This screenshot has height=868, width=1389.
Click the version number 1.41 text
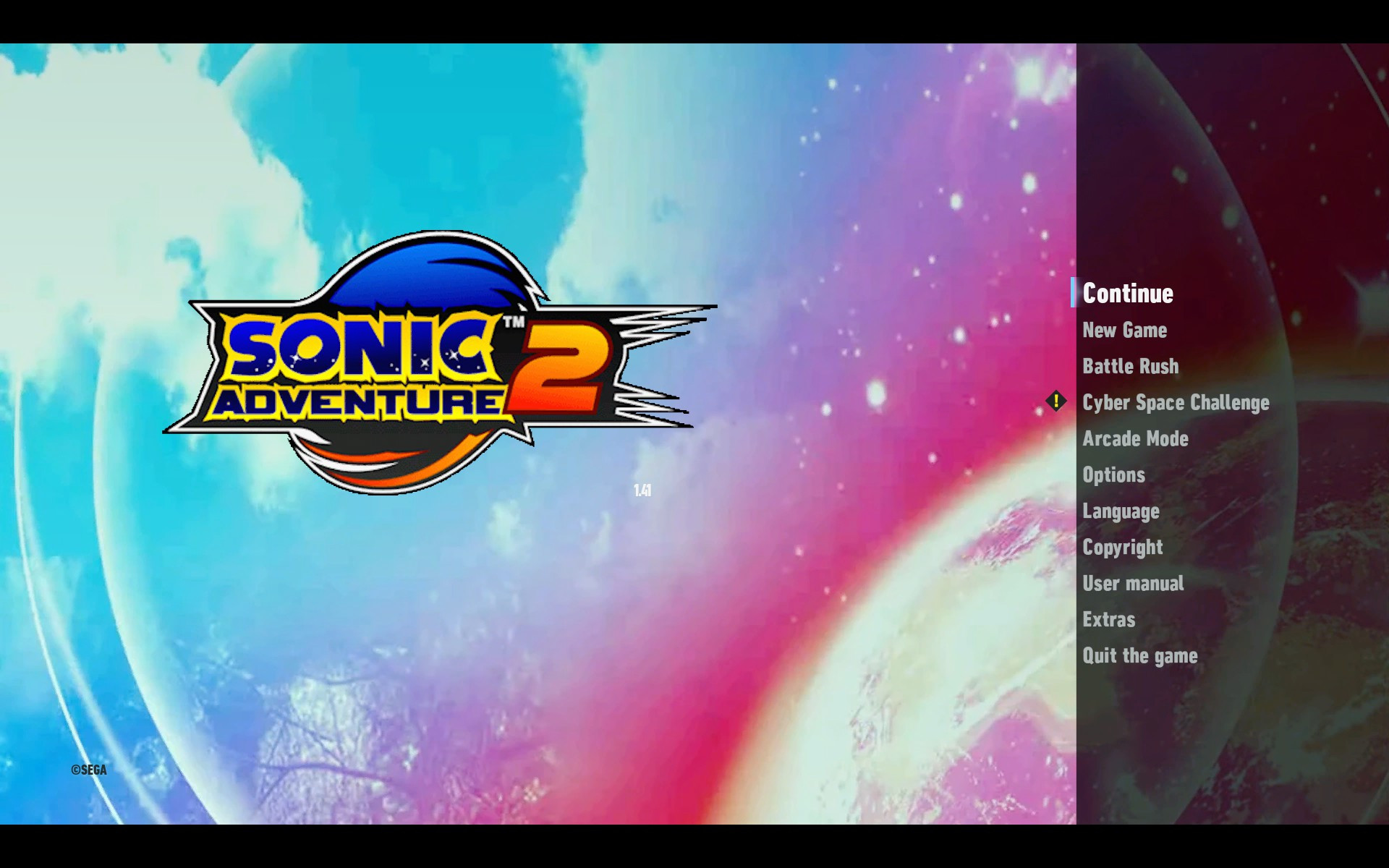pos(641,490)
